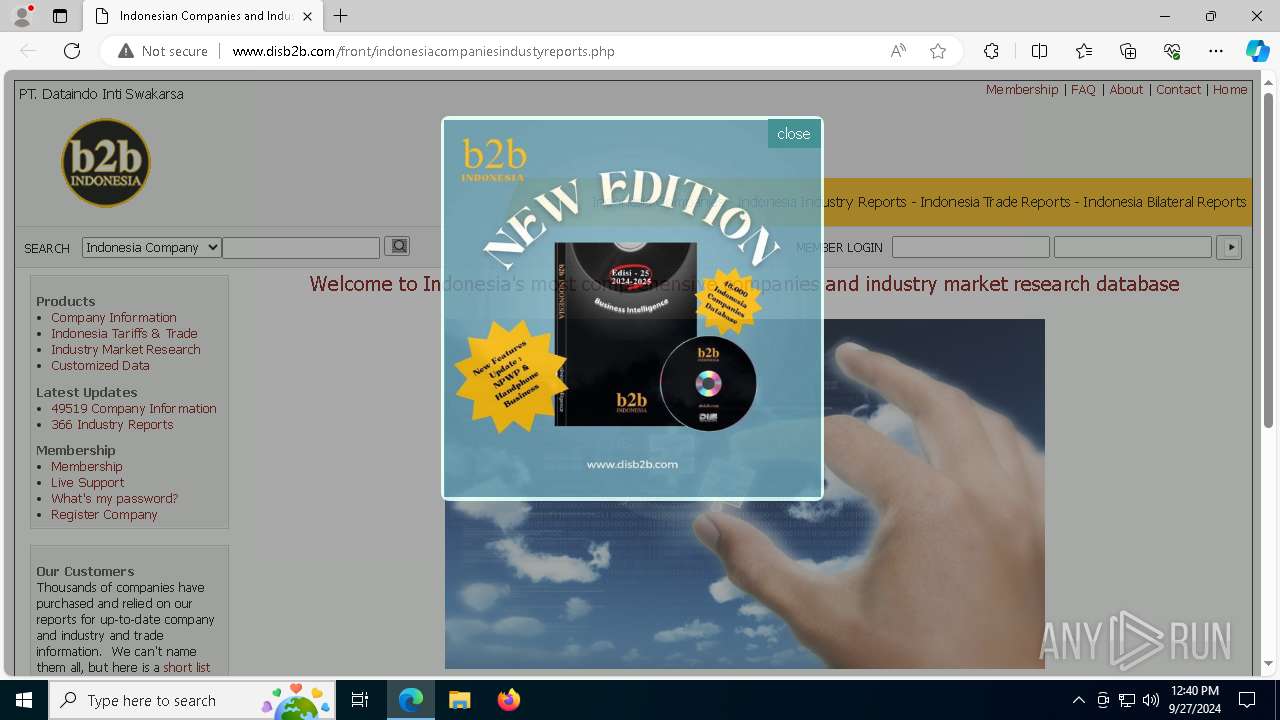Viewport: 1280px width, 720px height.
Task: Click the b2b Indonesia logo
Action: (105, 163)
